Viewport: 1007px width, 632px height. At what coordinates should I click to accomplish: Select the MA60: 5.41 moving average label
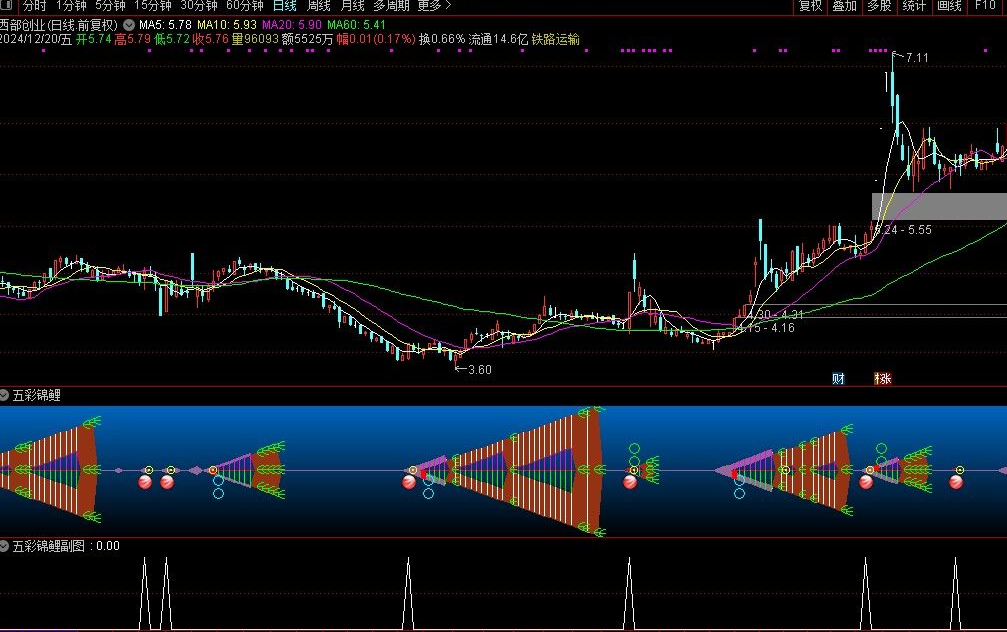coord(356,25)
